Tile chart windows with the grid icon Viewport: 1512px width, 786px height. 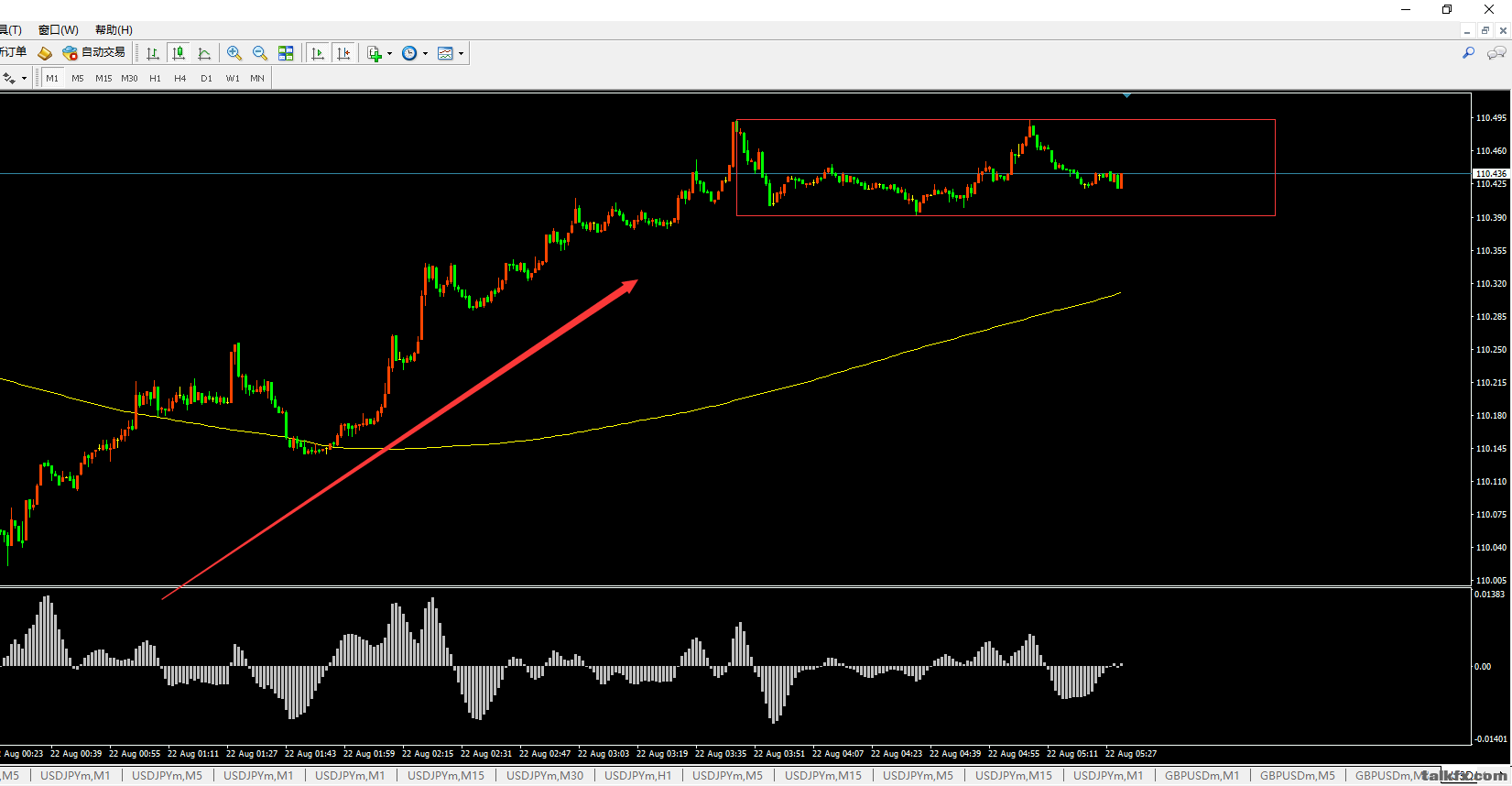[286, 53]
